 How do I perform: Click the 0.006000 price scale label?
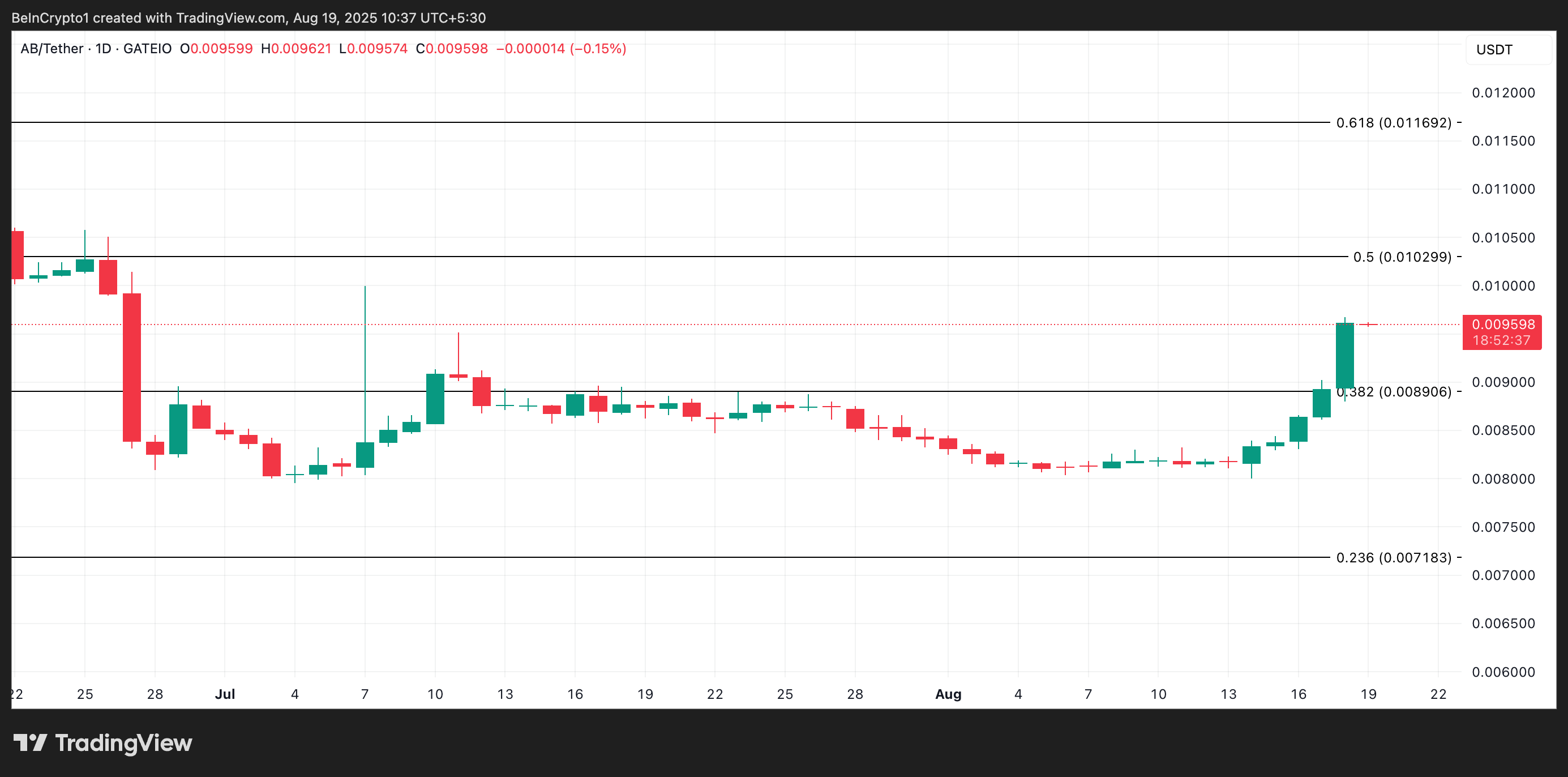click(1503, 672)
